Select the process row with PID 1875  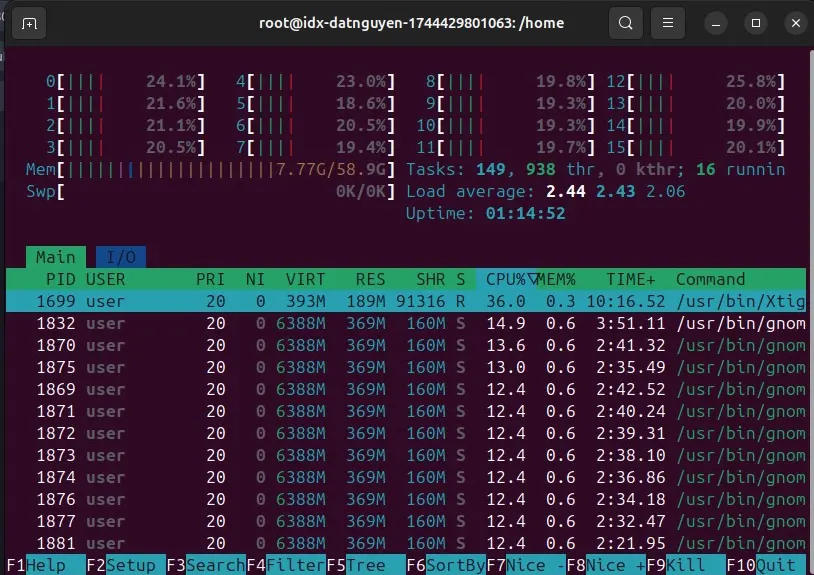[406, 367]
